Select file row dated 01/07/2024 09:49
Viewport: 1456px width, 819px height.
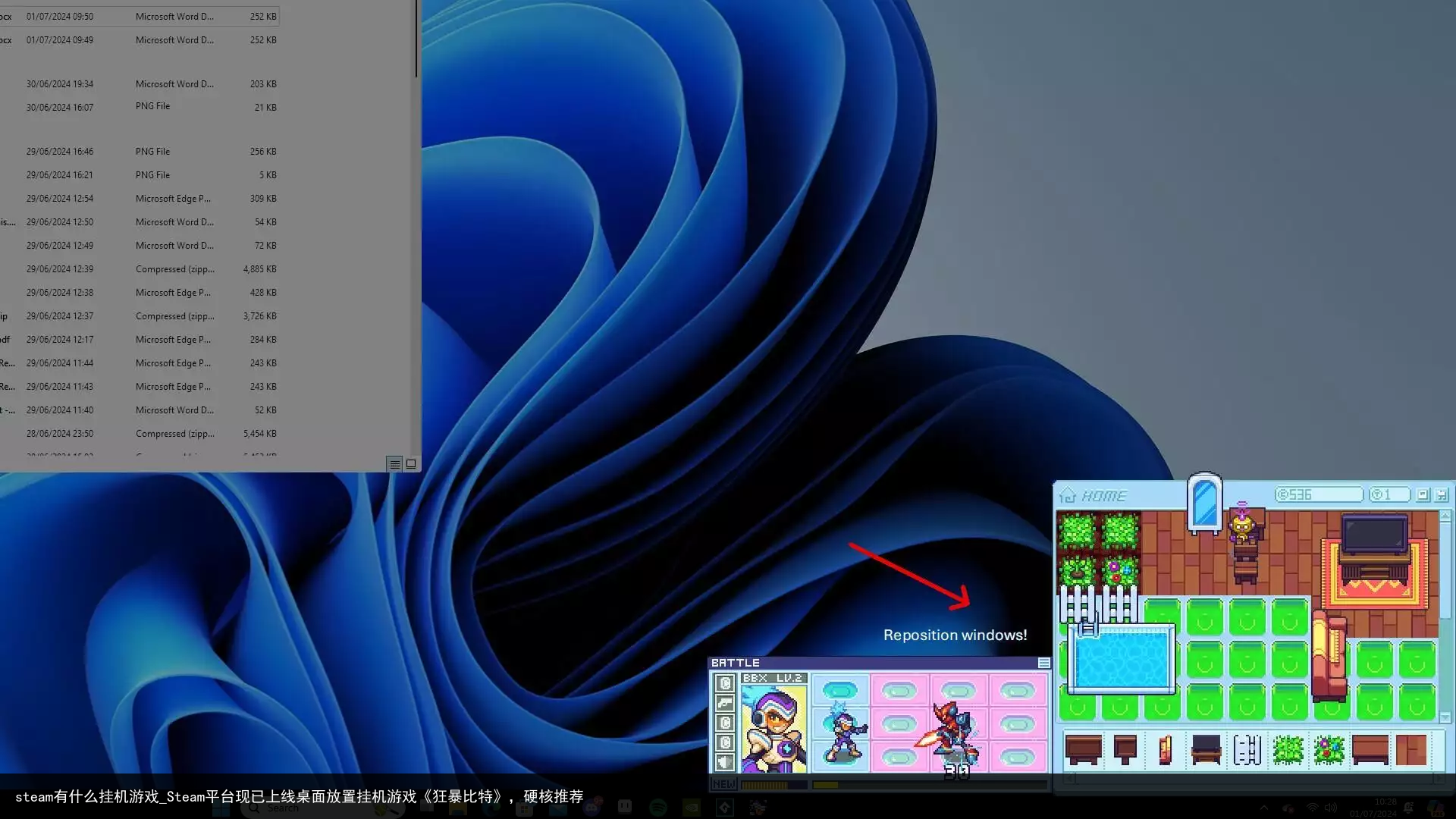(140, 39)
